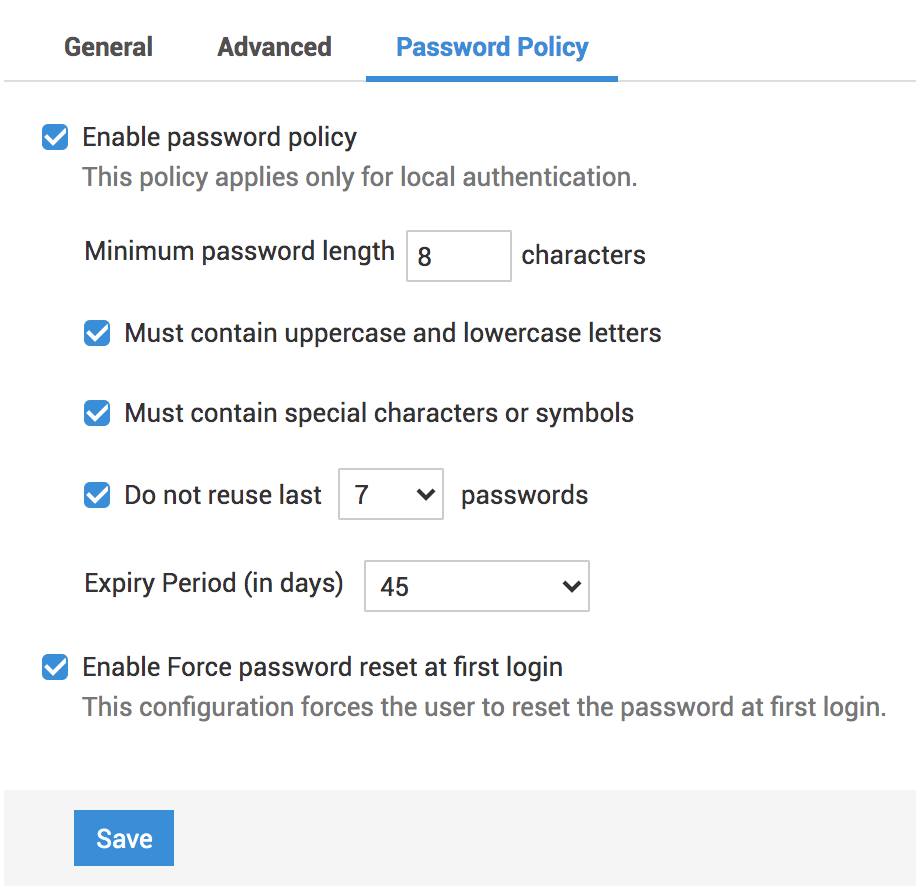Select the Password Policy tab
Image resolution: width=916 pixels, height=890 pixels.
pyautogui.click(x=492, y=47)
